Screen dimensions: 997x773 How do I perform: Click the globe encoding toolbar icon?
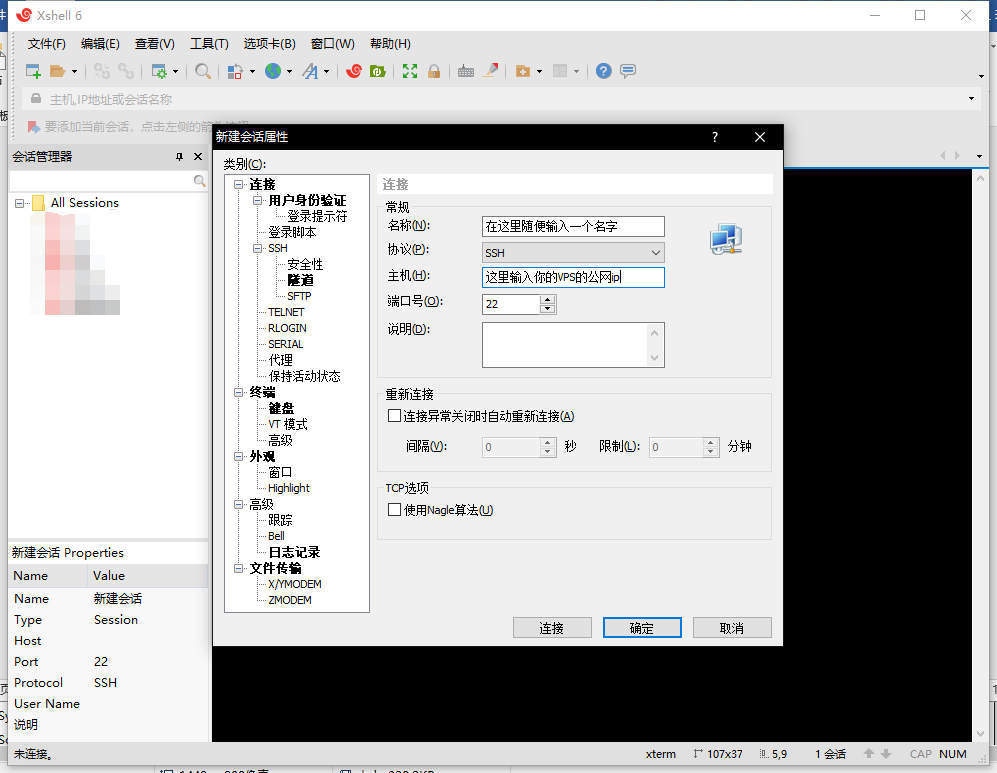click(273, 71)
